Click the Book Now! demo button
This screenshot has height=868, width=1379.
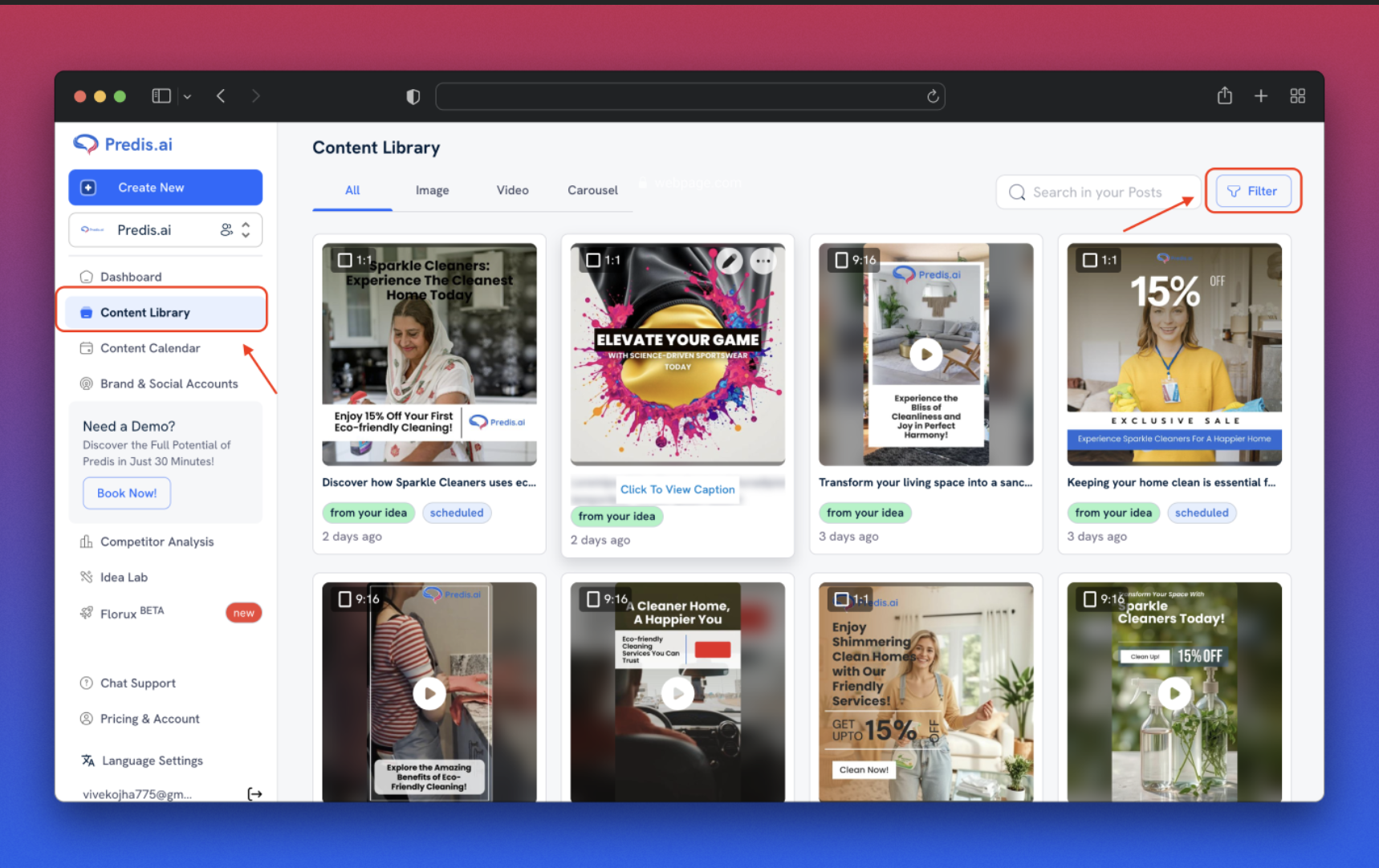click(127, 493)
